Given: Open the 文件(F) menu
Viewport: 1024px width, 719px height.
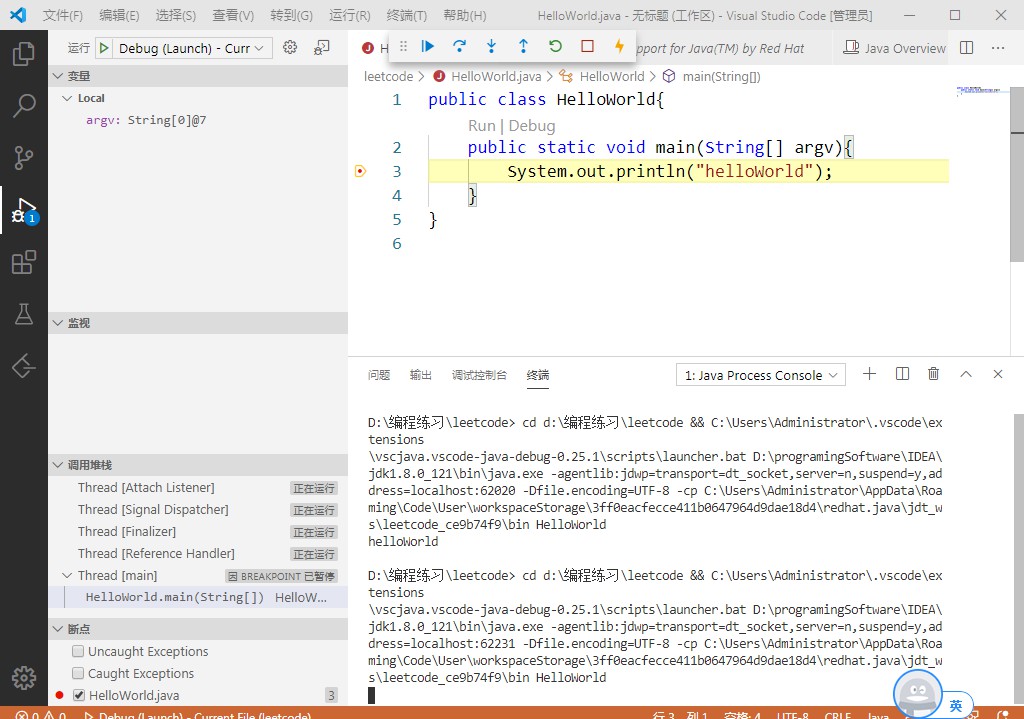Looking at the screenshot, I should pos(62,15).
